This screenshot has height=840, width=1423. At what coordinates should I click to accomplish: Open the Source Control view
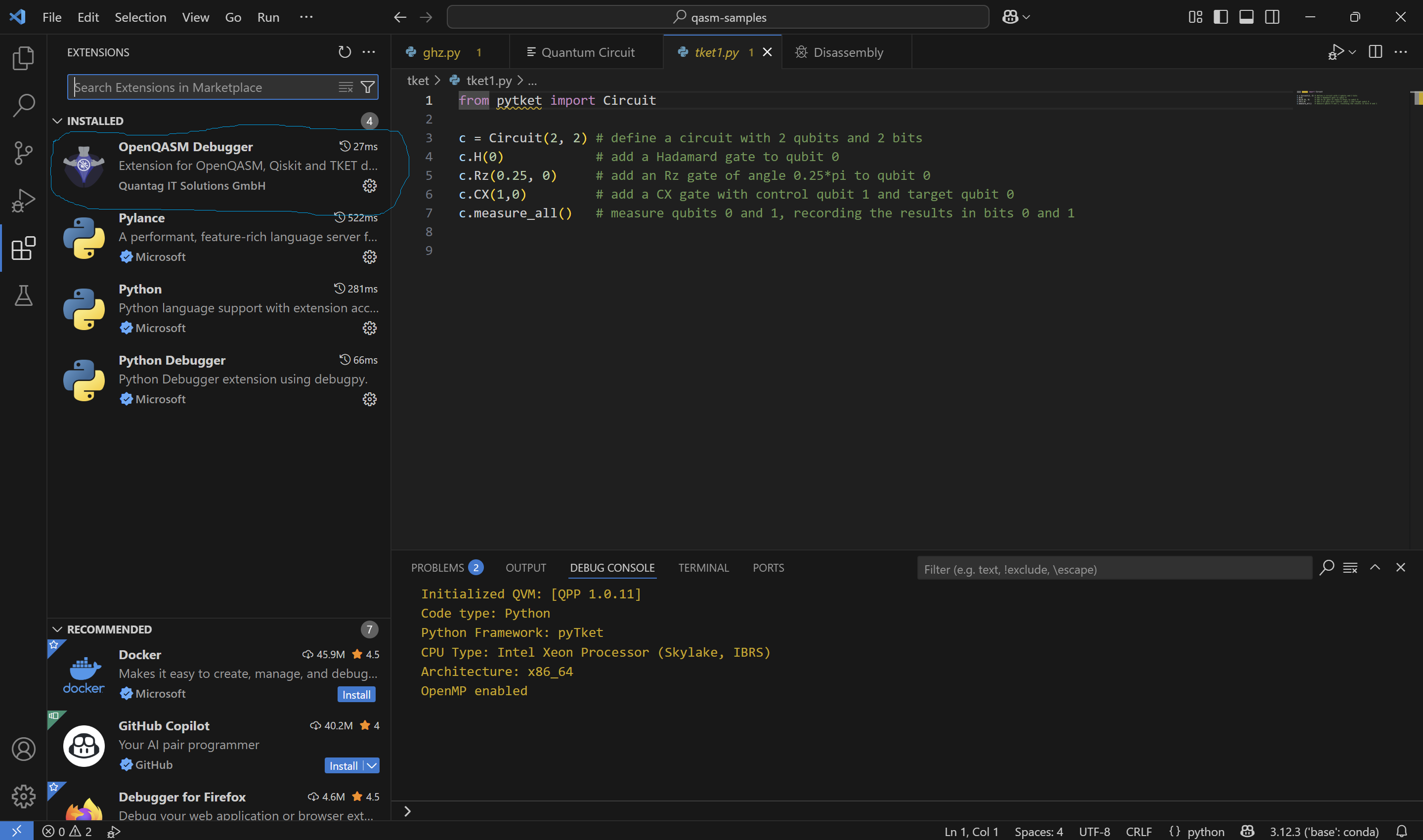click(x=23, y=153)
